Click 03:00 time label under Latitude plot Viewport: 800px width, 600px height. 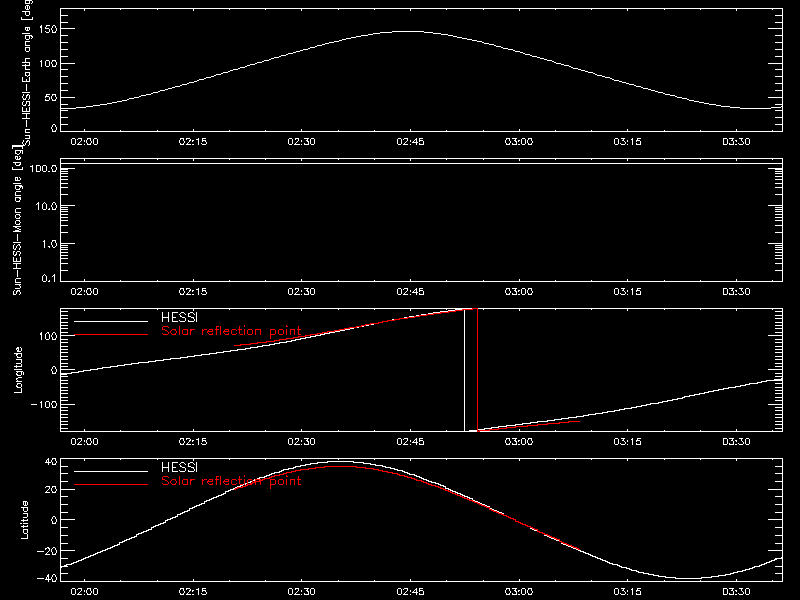(519, 591)
